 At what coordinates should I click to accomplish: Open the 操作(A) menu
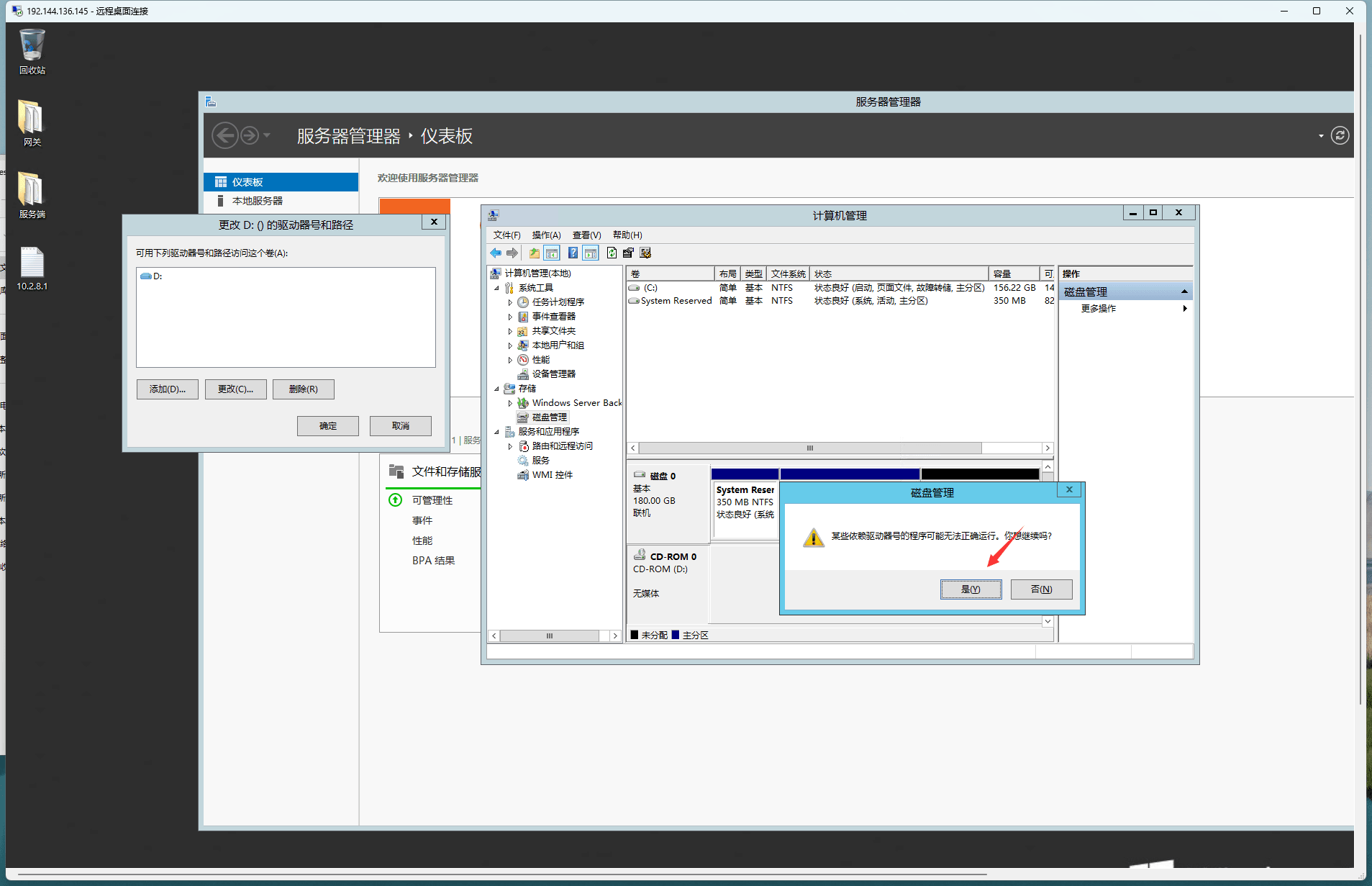546,235
